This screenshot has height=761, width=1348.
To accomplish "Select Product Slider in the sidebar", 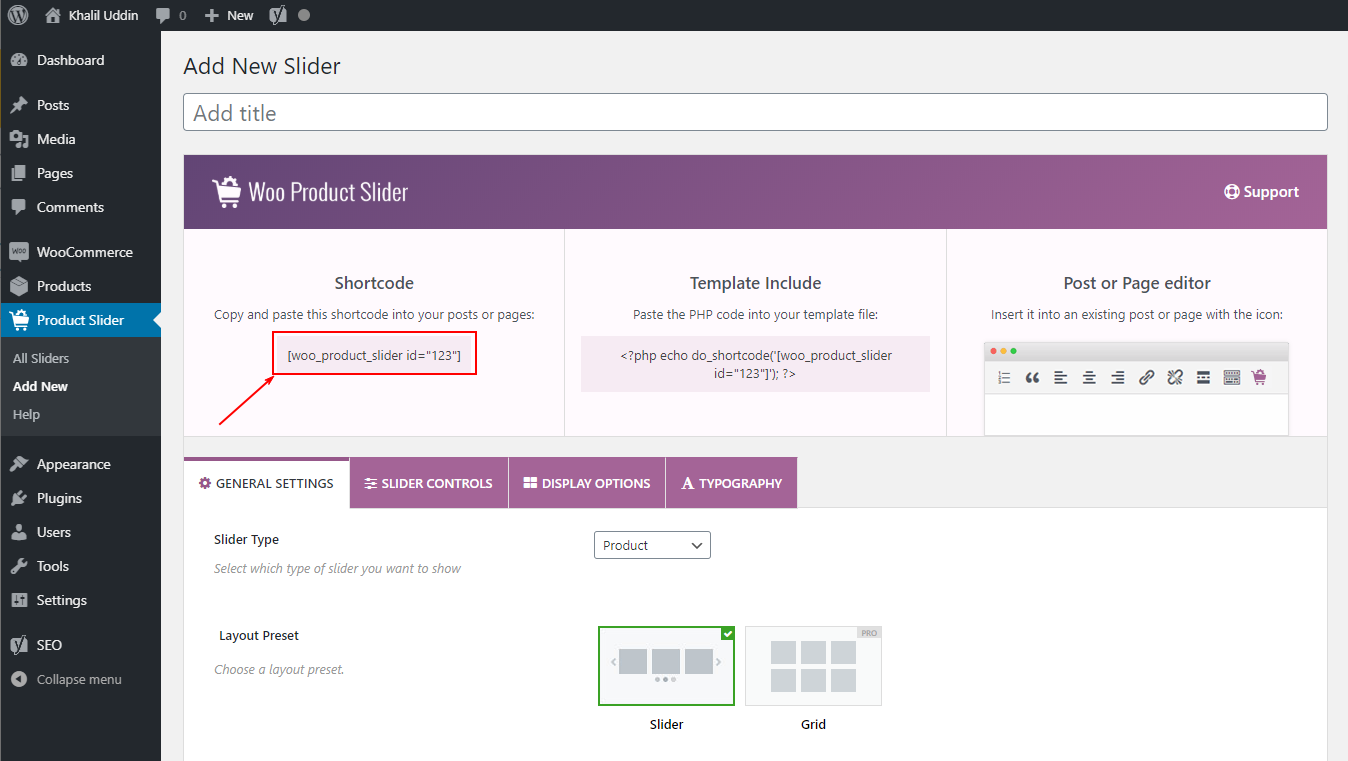I will (x=80, y=320).
